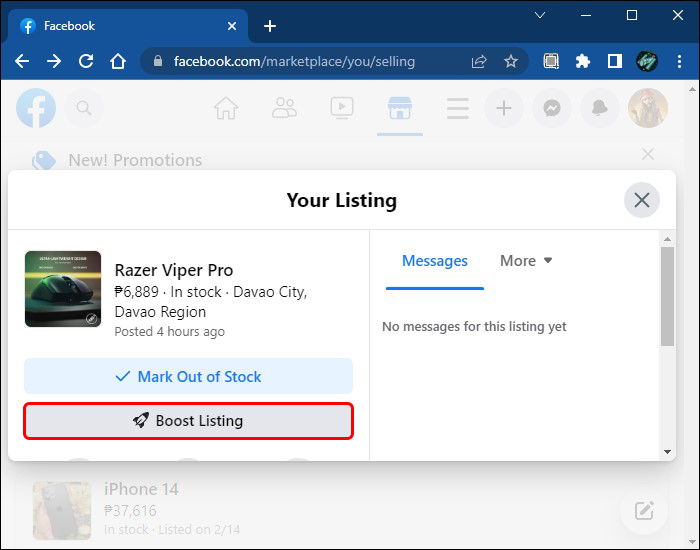This screenshot has height=550, width=700.
Task: Click the Create plus button
Action: click(x=504, y=108)
